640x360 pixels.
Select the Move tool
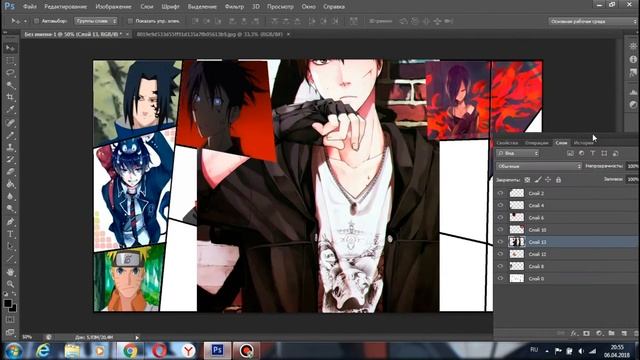(x=10, y=48)
